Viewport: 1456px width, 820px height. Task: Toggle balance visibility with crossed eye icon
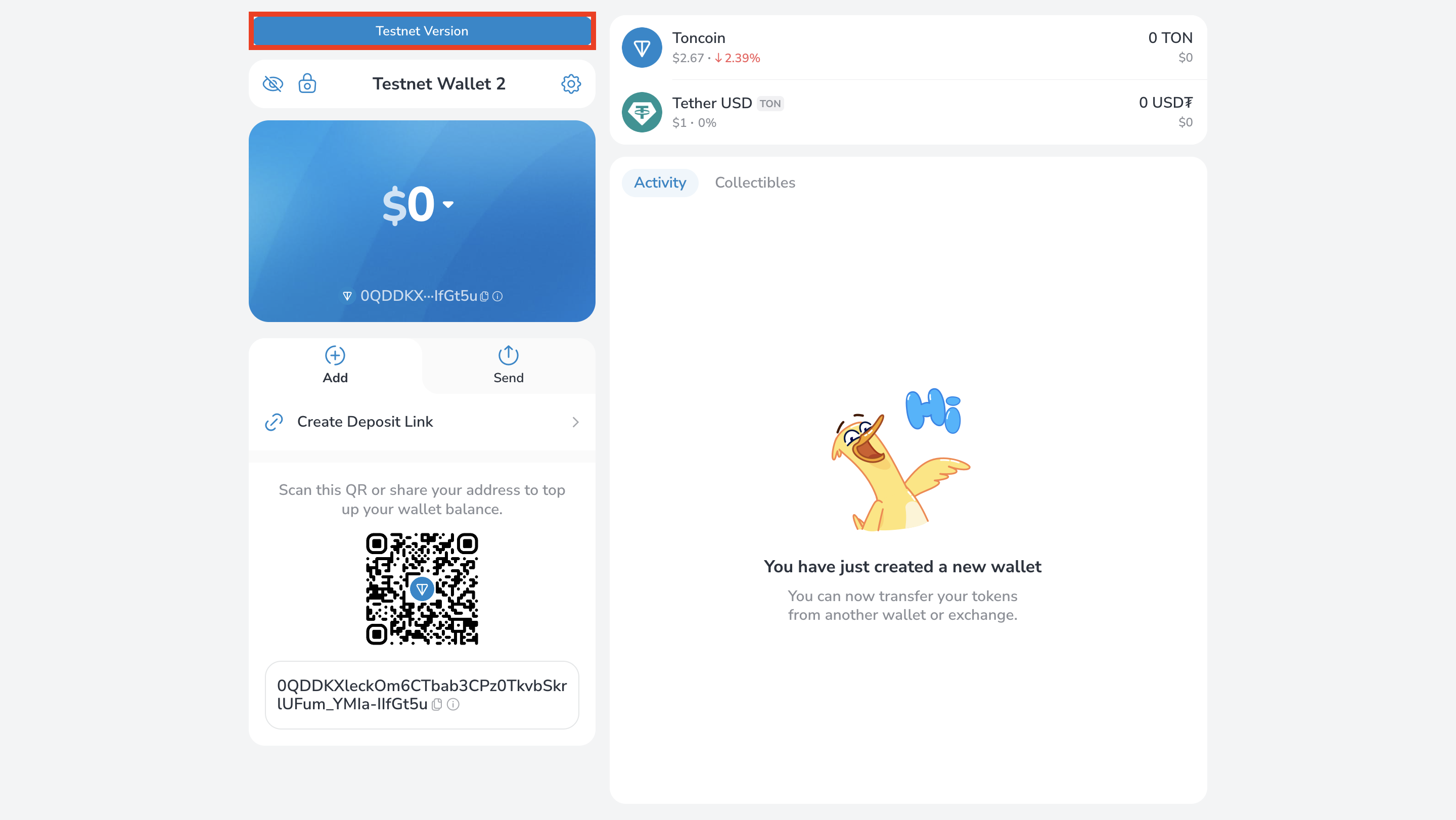(272, 84)
